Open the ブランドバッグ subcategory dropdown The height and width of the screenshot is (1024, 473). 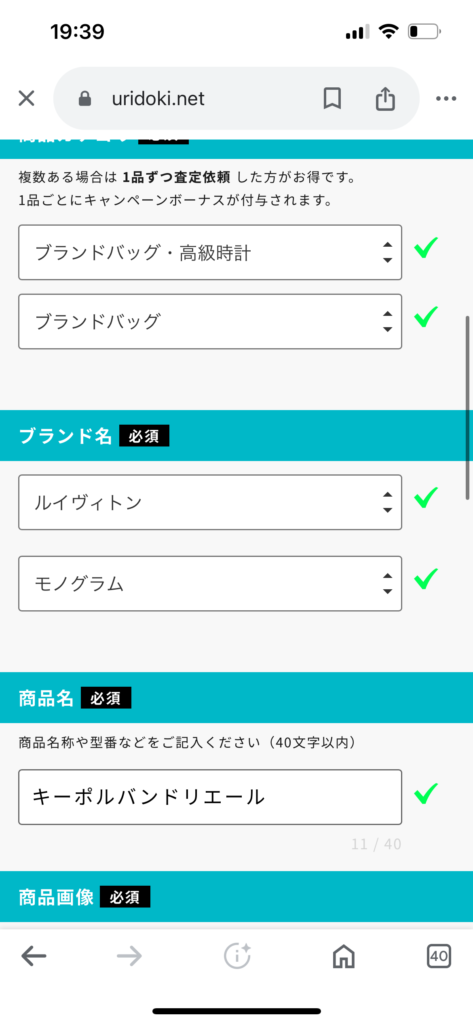tap(210, 321)
